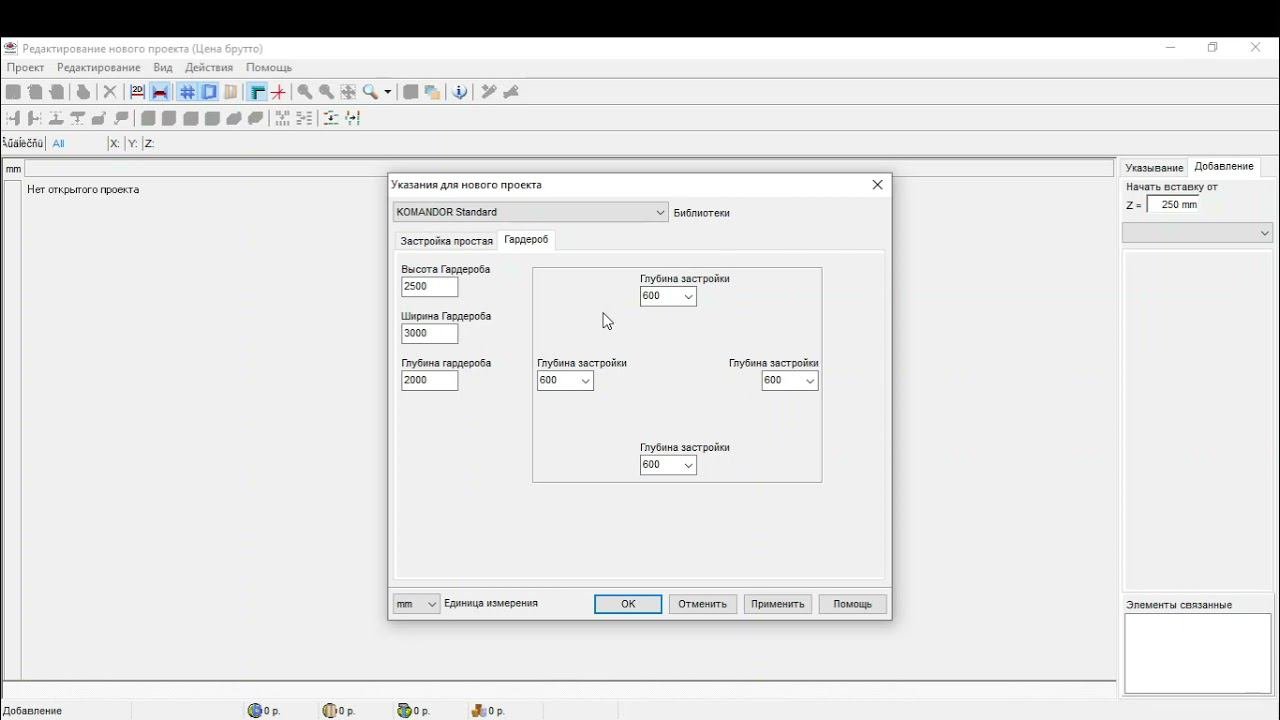
Task: Switch to the Указывание panel tab
Action: 1154,168
